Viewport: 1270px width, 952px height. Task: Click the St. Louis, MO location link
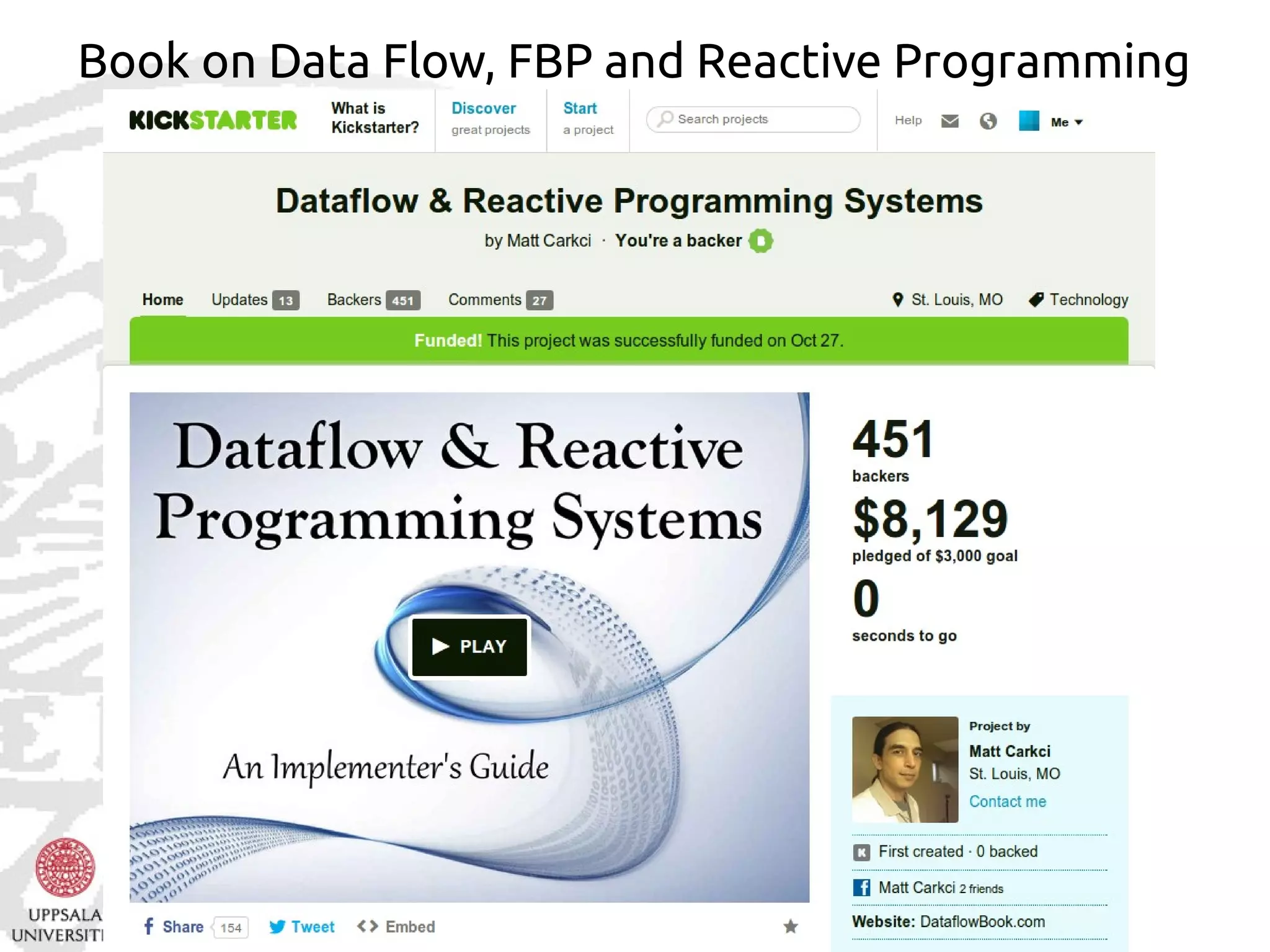[957, 300]
